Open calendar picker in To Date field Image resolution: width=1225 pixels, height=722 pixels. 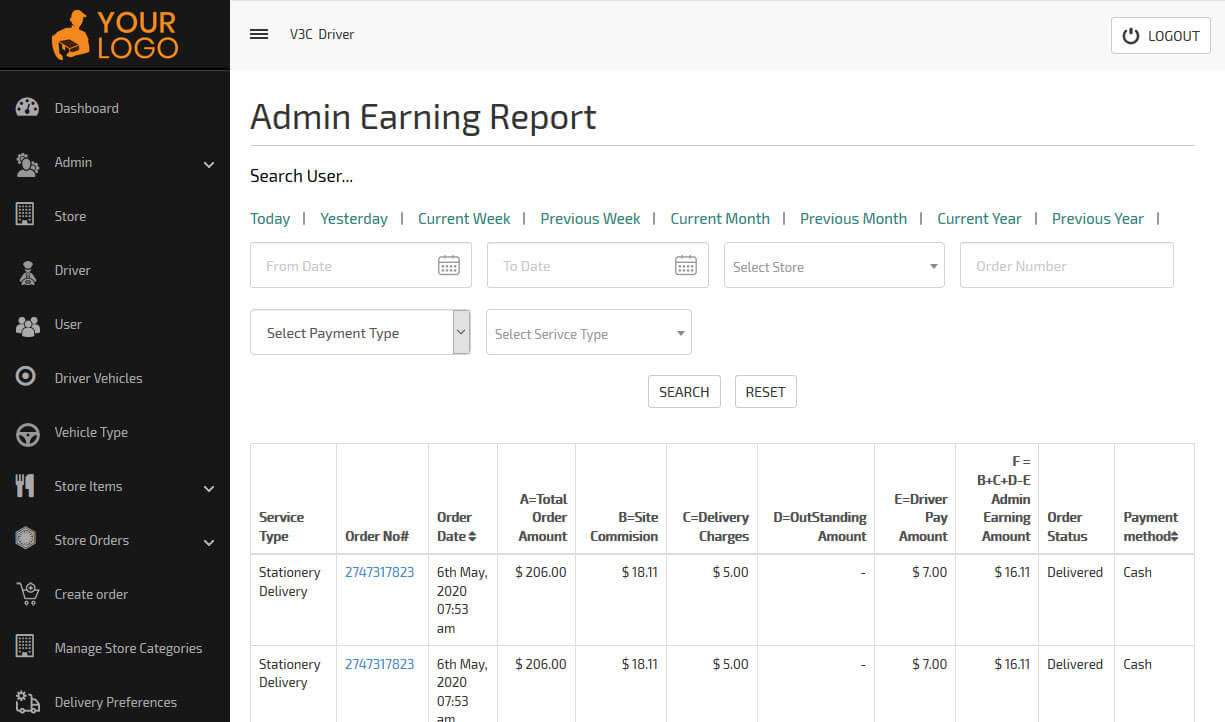click(685, 266)
